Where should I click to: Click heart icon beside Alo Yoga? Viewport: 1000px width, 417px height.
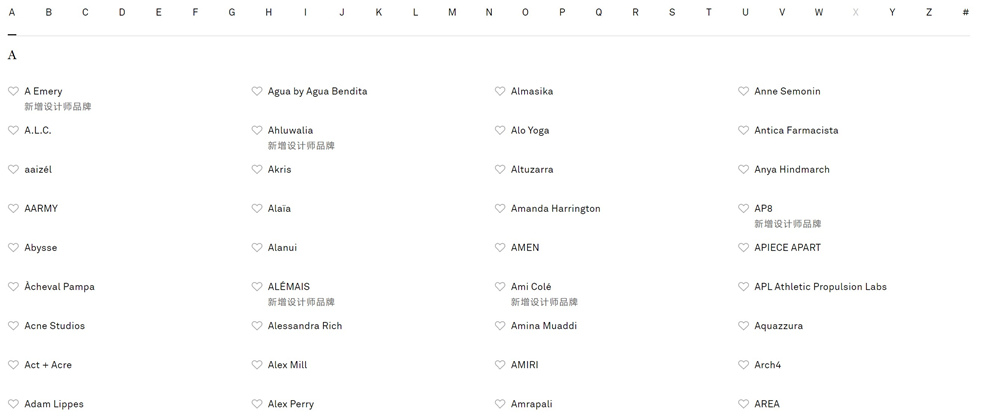[500, 130]
